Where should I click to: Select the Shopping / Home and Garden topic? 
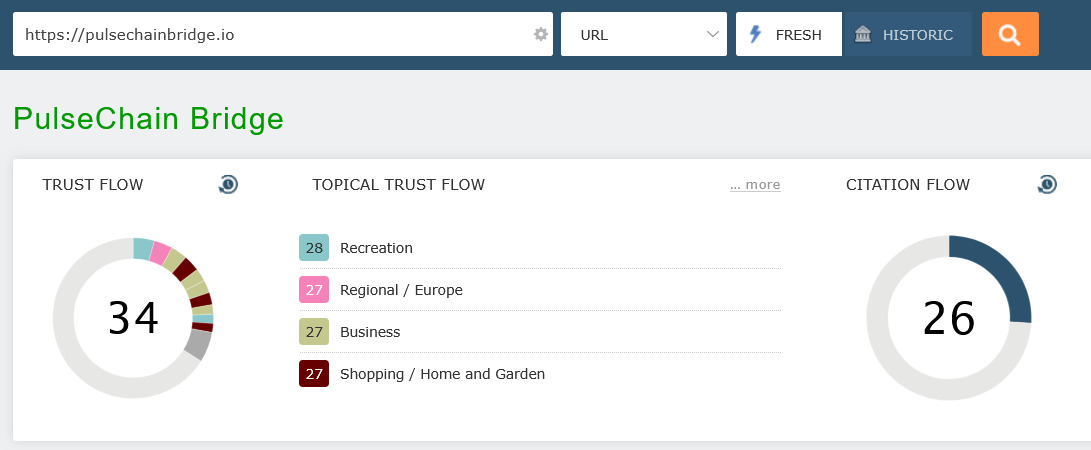[442, 374]
